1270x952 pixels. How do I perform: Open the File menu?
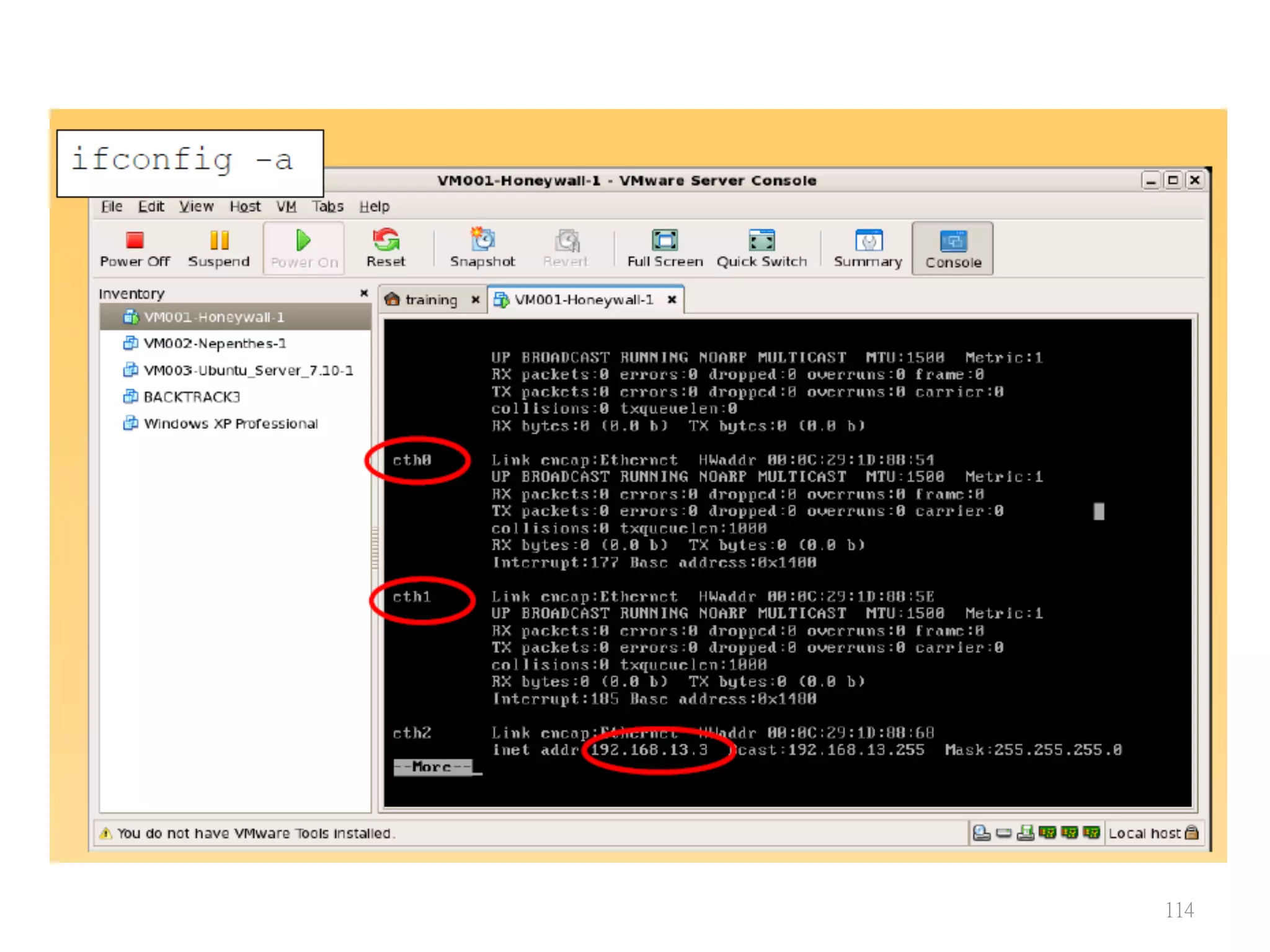click(x=112, y=206)
